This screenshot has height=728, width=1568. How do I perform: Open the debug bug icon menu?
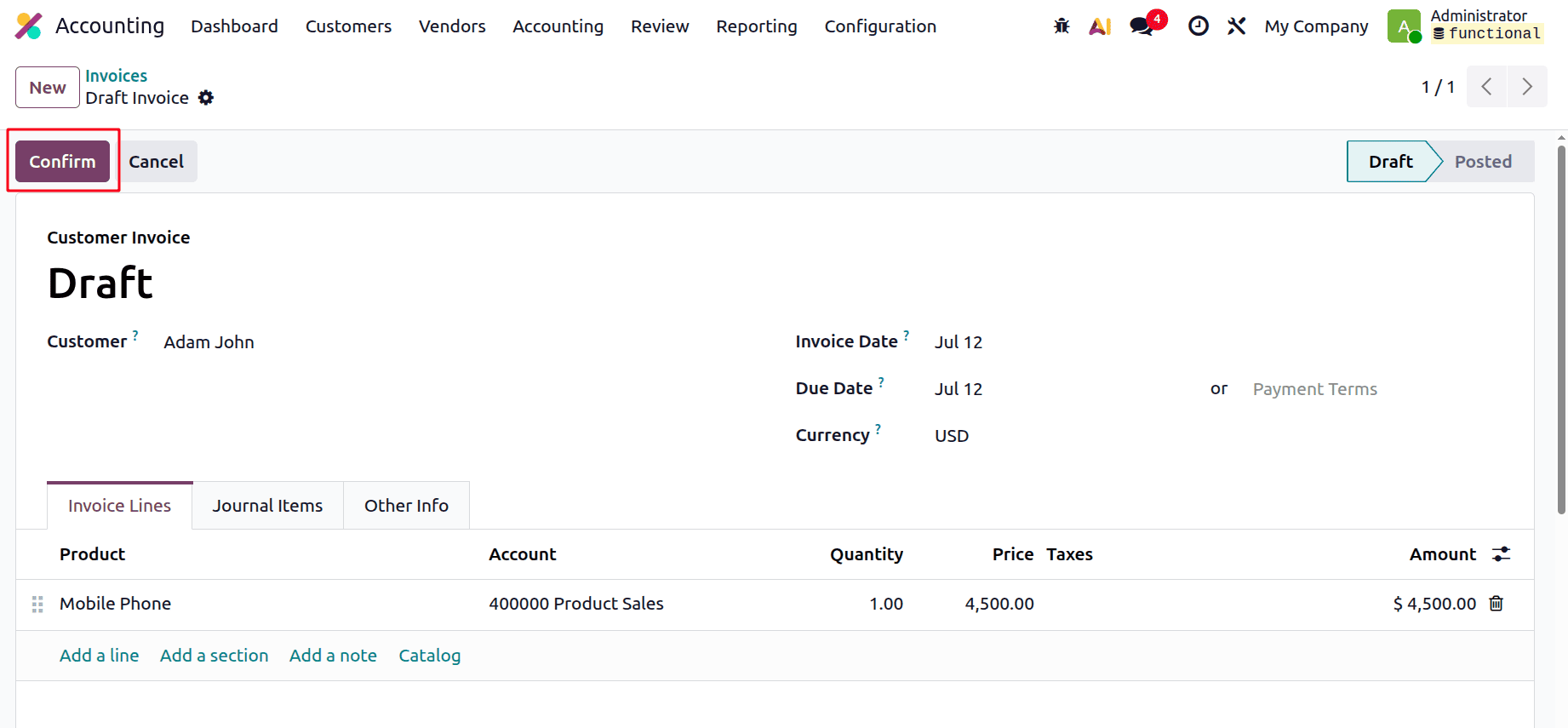1062,26
